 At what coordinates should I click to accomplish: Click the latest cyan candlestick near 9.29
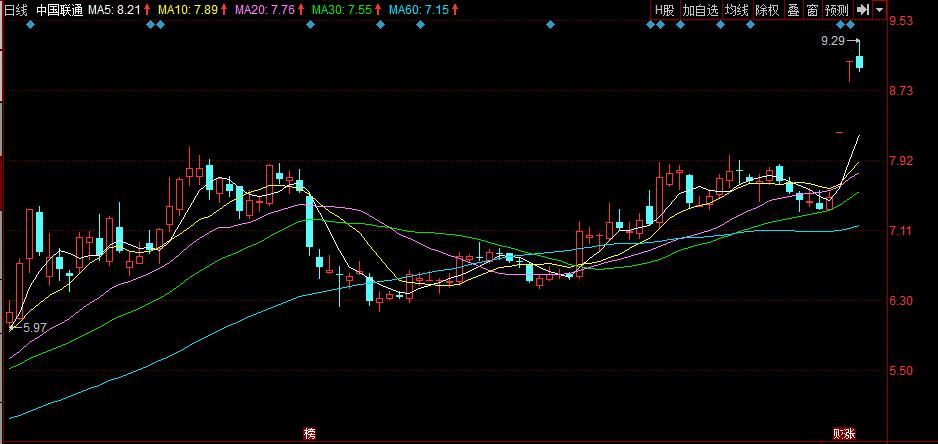pos(860,62)
